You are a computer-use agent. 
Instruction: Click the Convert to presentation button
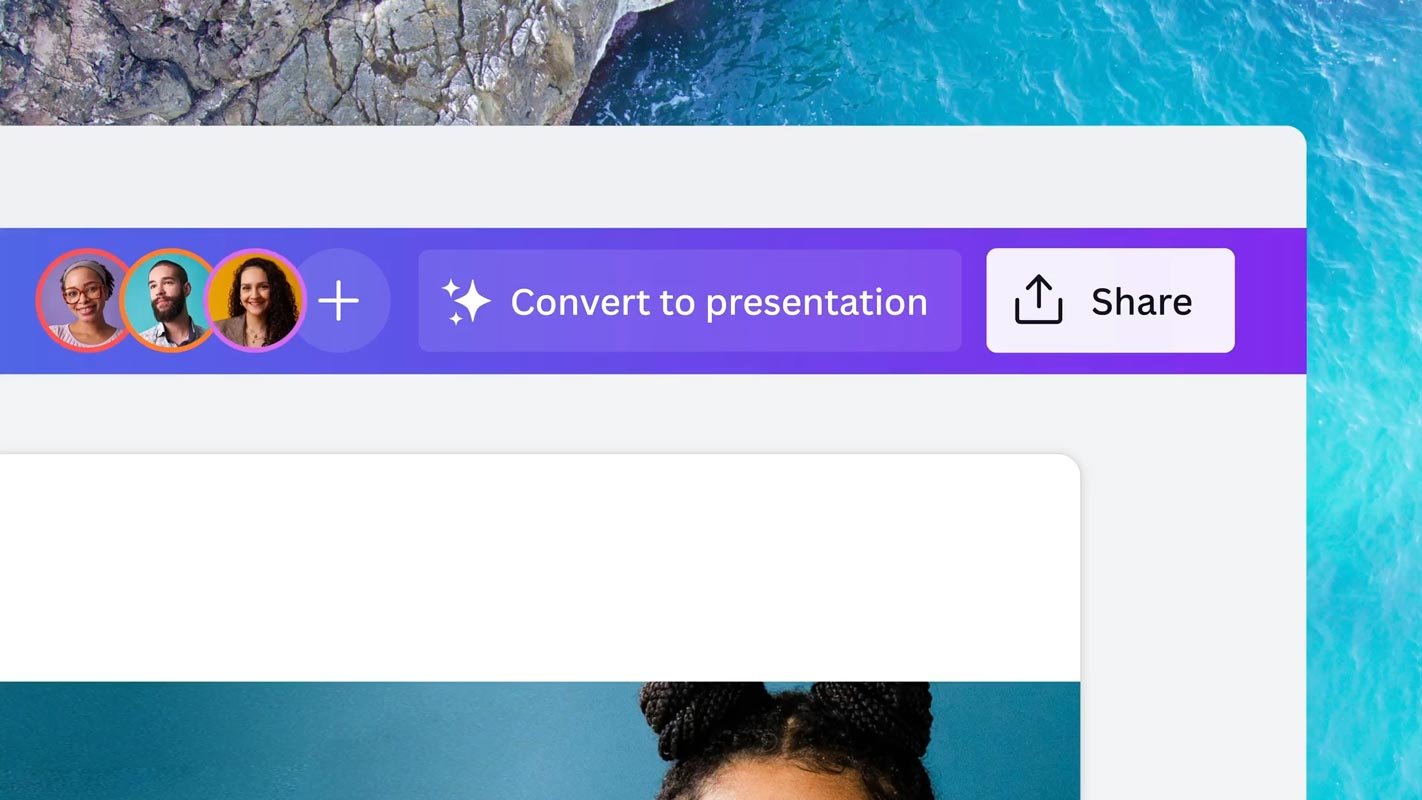pos(689,301)
